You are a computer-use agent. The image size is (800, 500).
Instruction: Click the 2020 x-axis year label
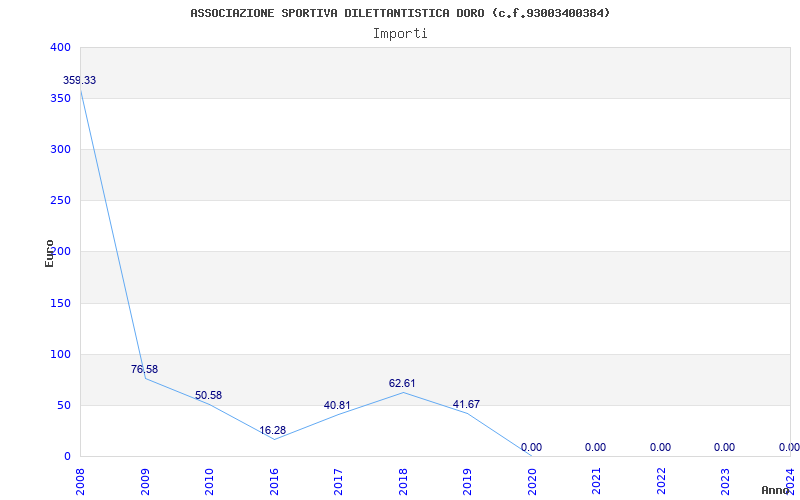click(x=532, y=482)
